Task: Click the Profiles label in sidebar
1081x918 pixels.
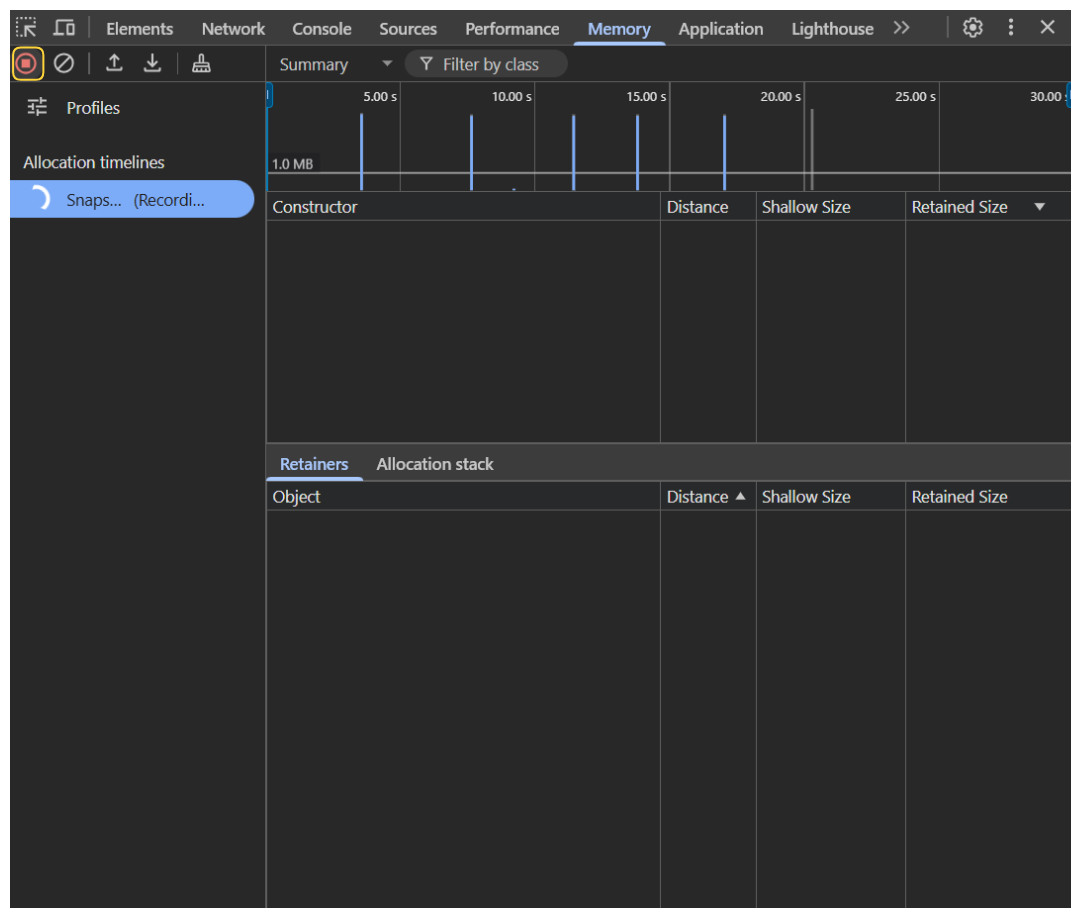Action: tap(93, 108)
